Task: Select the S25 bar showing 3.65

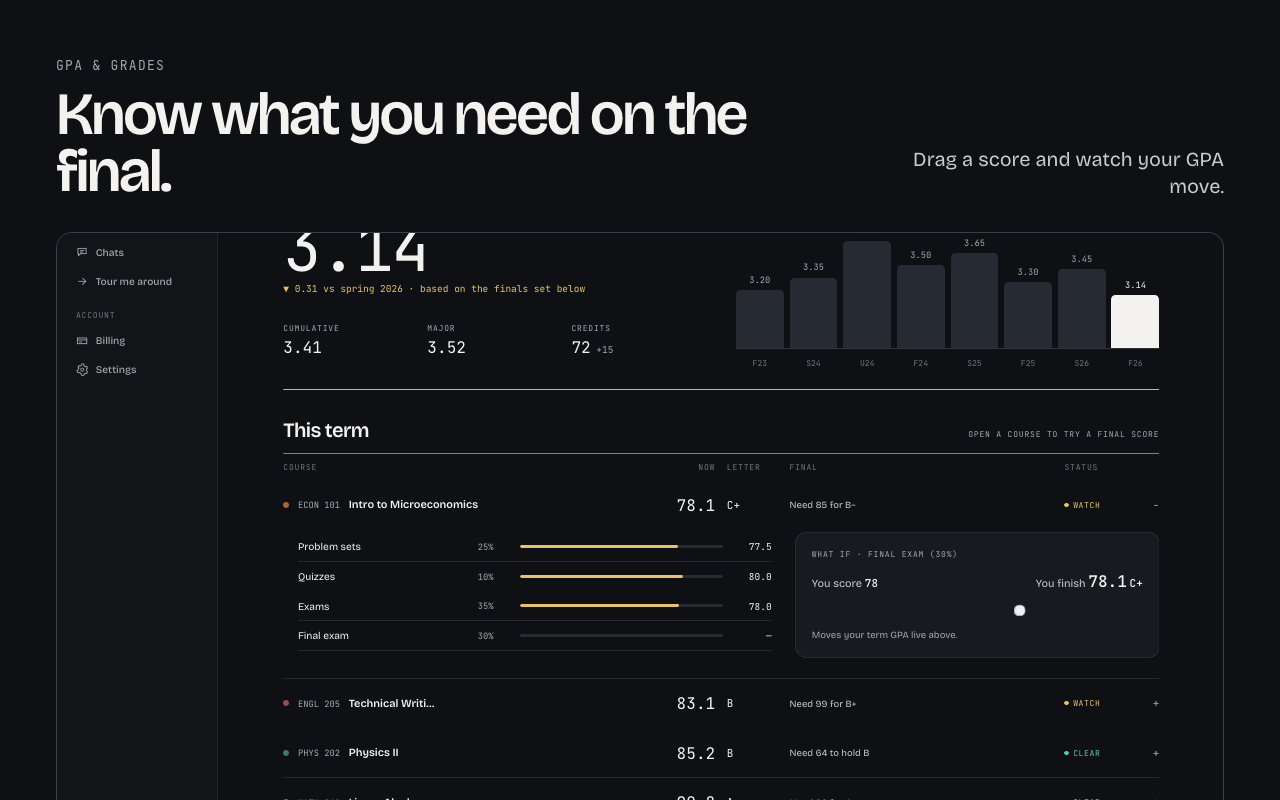Action: (974, 300)
